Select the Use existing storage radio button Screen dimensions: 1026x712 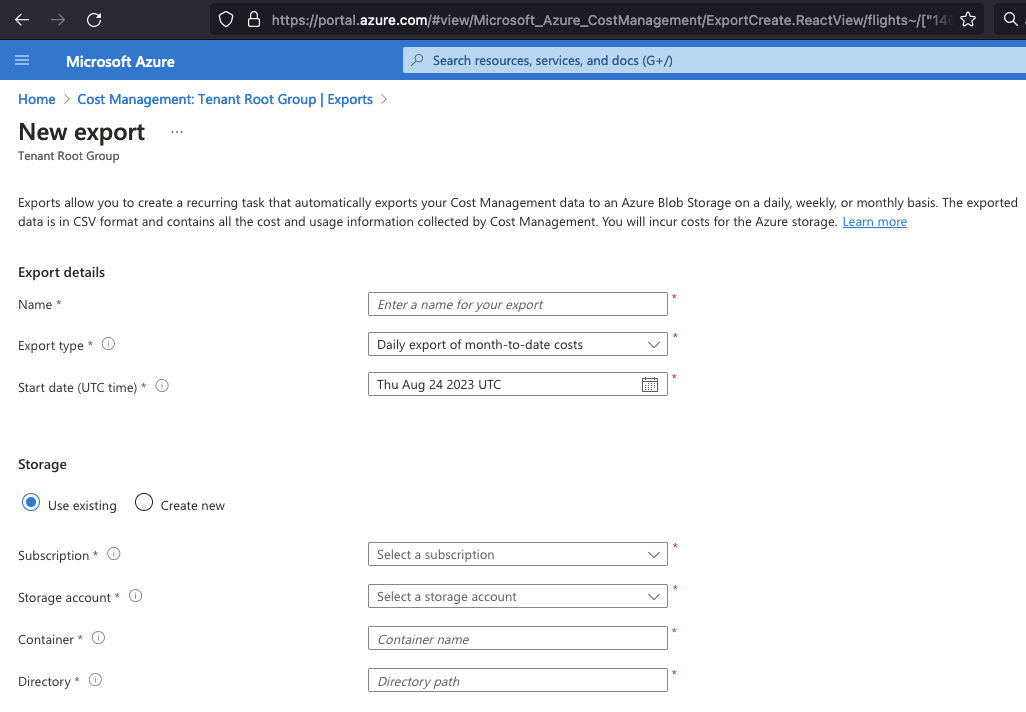pyautogui.click(x=31, y=502)
